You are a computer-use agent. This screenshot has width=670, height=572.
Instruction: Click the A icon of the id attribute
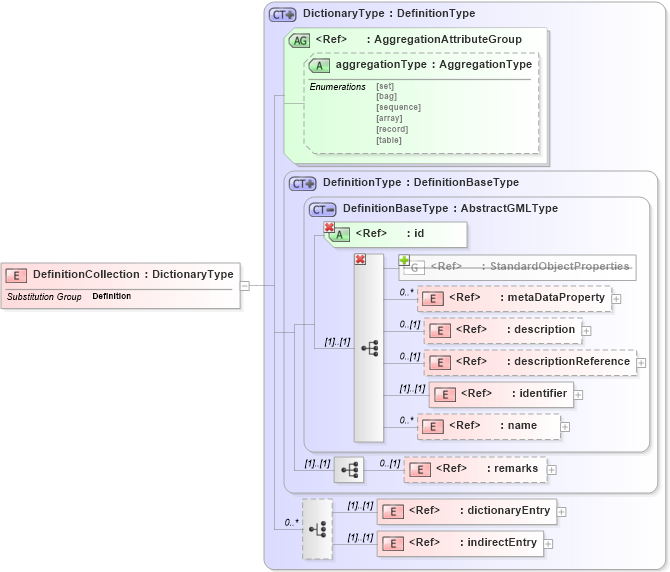click(340, 235)
